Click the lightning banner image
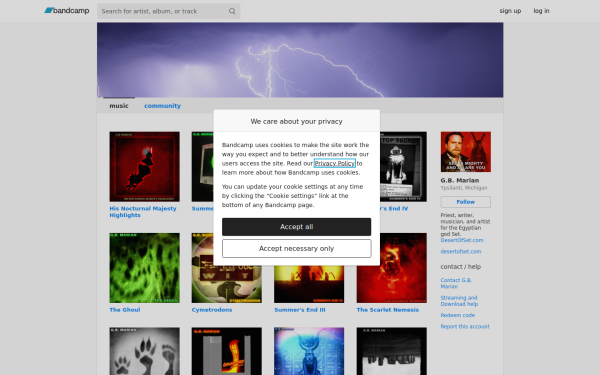 pyautogui.click(x=300, y=60)
